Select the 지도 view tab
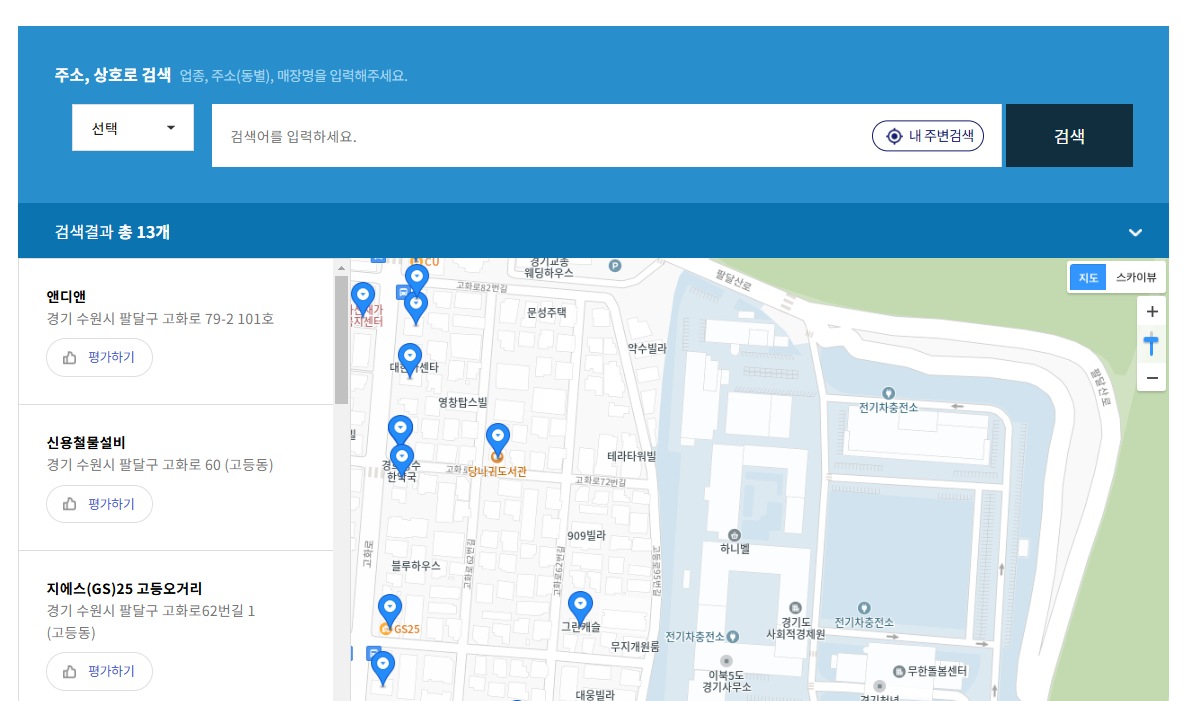Viewport: 1189px width, 701px height. click(x=1088, y=277)
